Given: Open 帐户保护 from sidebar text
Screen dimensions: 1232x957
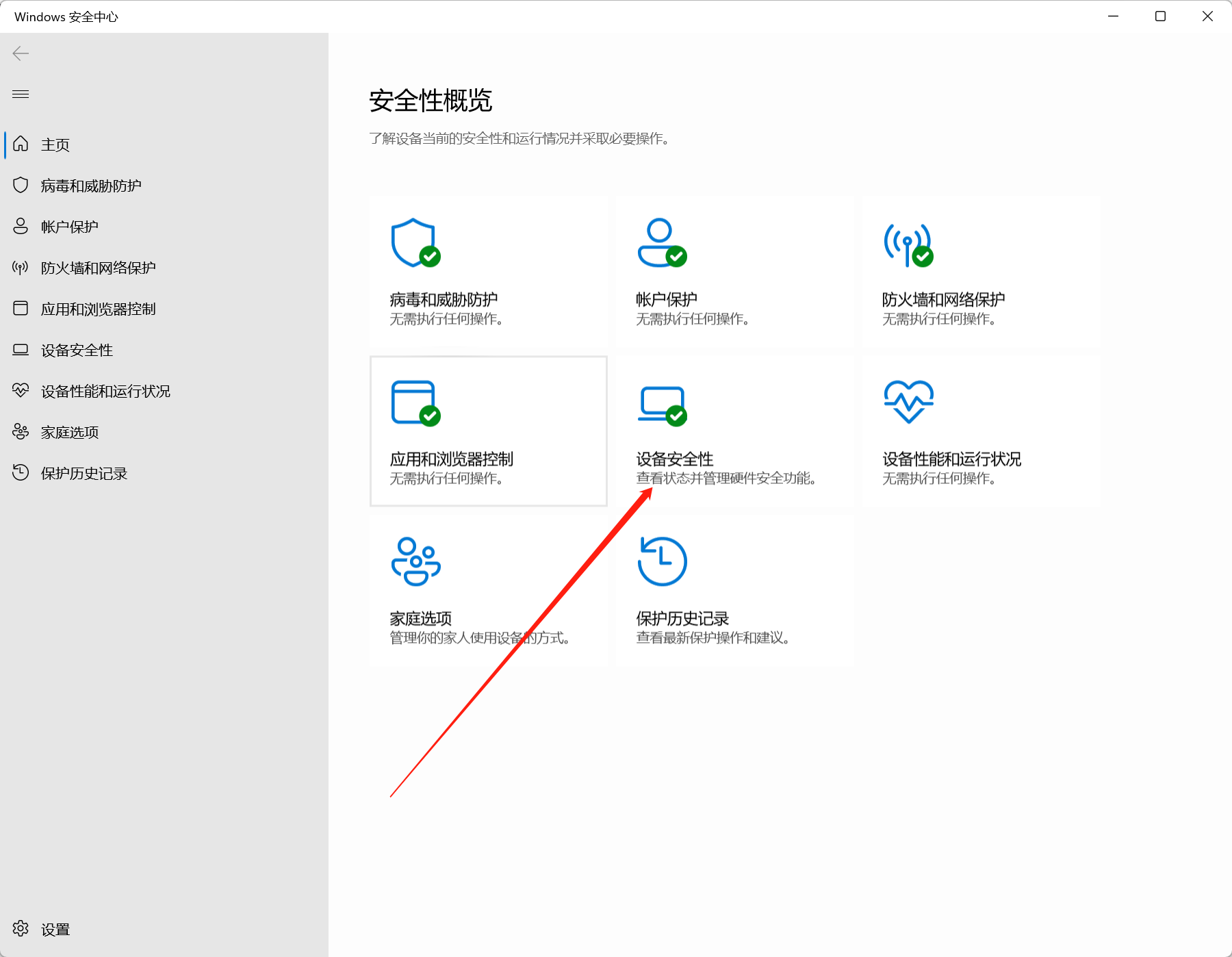Looking at the screenshot, I should 70,227.
